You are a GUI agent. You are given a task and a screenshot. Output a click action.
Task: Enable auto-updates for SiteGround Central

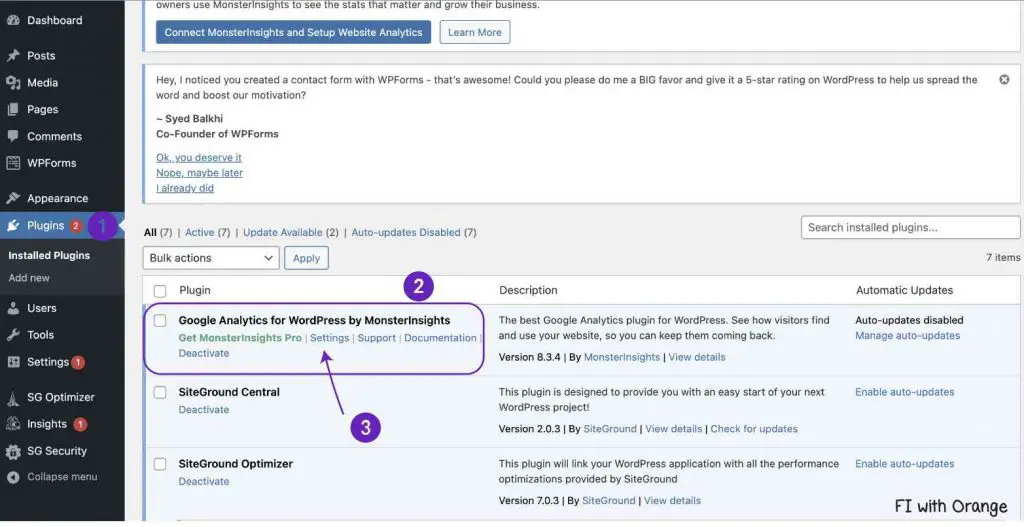[904, 392]
